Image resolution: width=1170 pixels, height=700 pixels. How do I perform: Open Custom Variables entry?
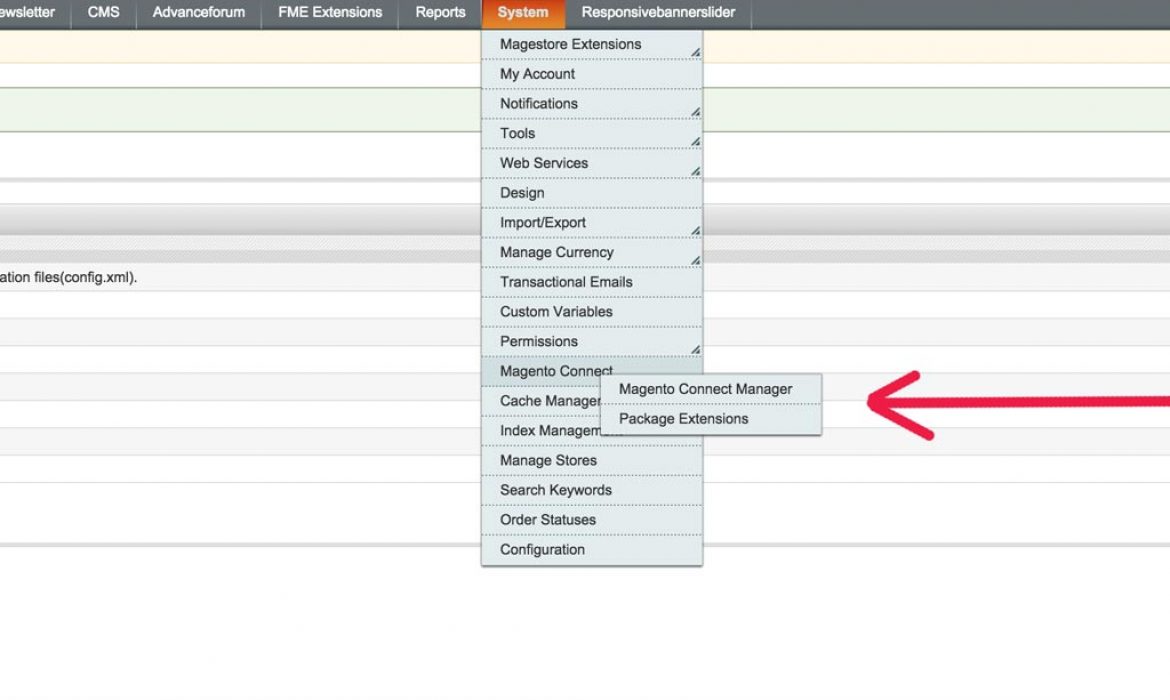click(x=592, y=312)
